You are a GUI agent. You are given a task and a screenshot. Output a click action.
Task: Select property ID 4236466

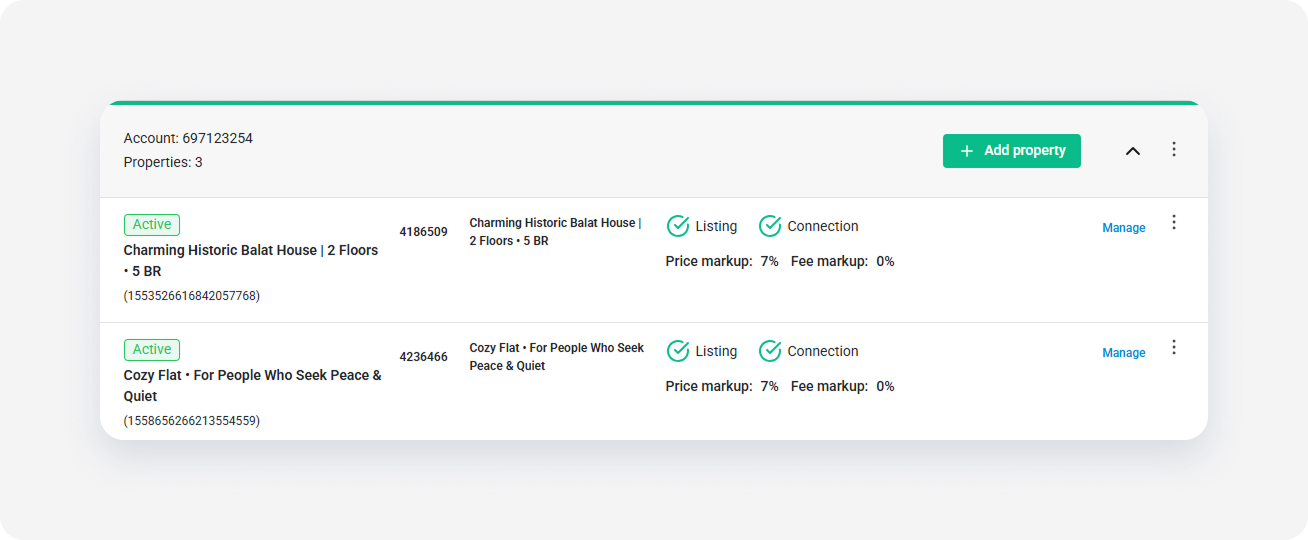(x=424, y=357)
